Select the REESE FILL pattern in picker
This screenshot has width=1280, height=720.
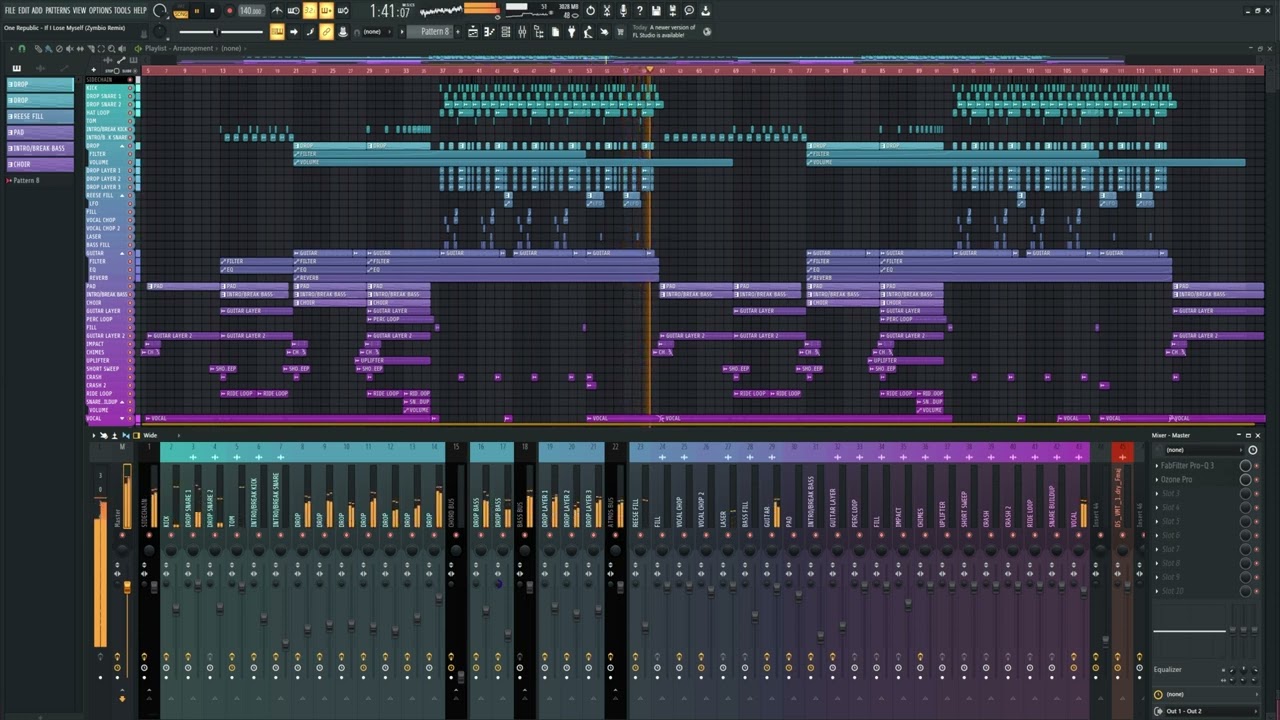point(41,116)
